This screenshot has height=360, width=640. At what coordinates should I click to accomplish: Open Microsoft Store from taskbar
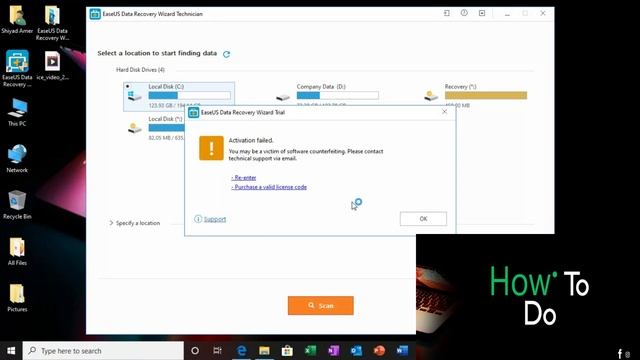pyautogui.click(x=287, y=351)
